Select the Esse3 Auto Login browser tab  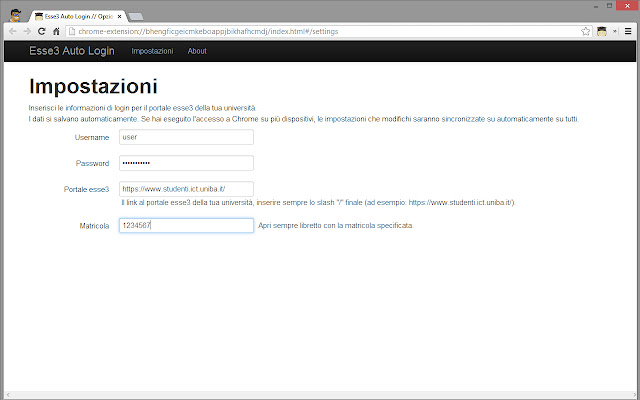(x=78, y=17)
